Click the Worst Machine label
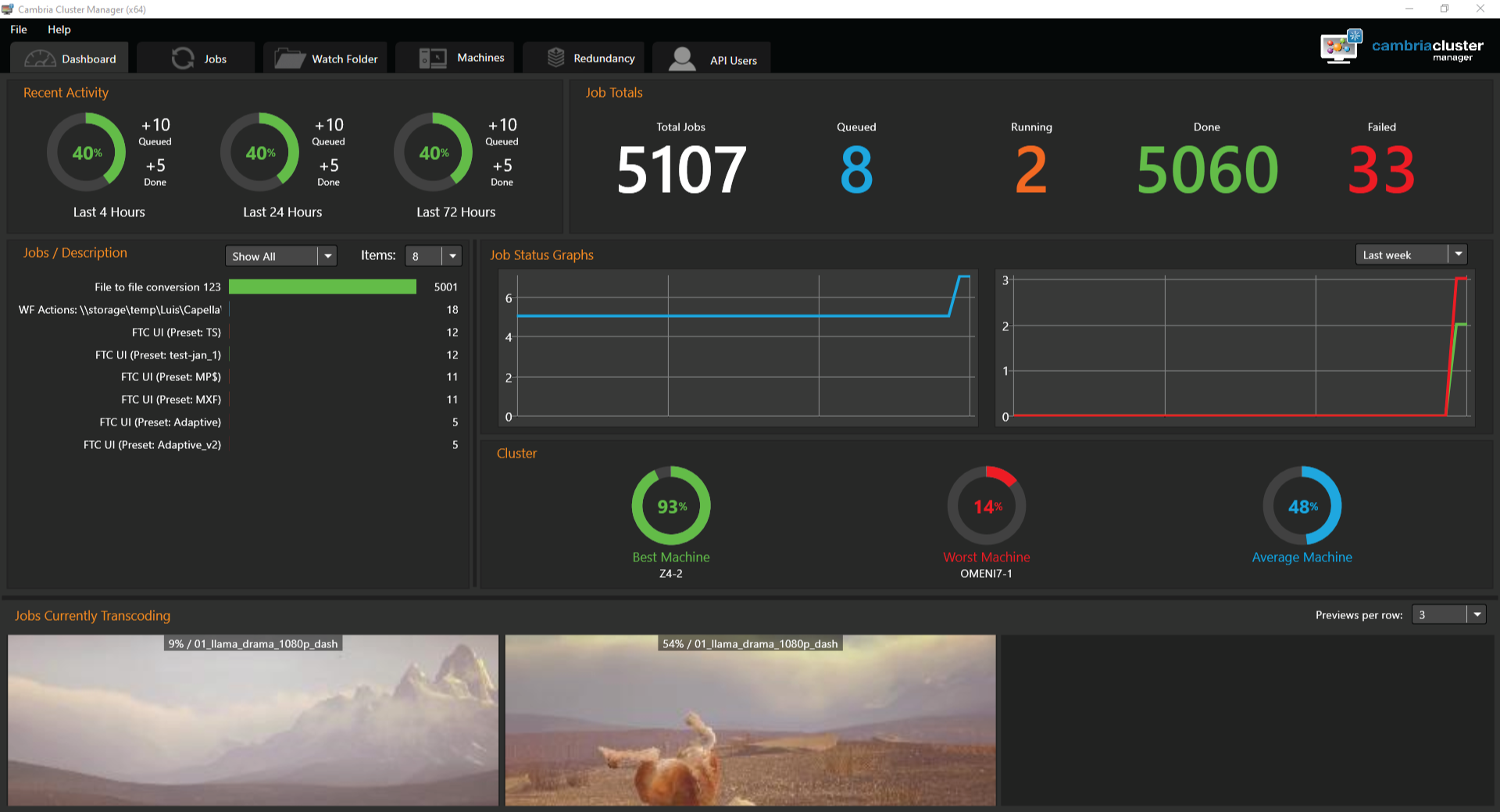Screen dimensions: 1500x812 pos(987,557)
